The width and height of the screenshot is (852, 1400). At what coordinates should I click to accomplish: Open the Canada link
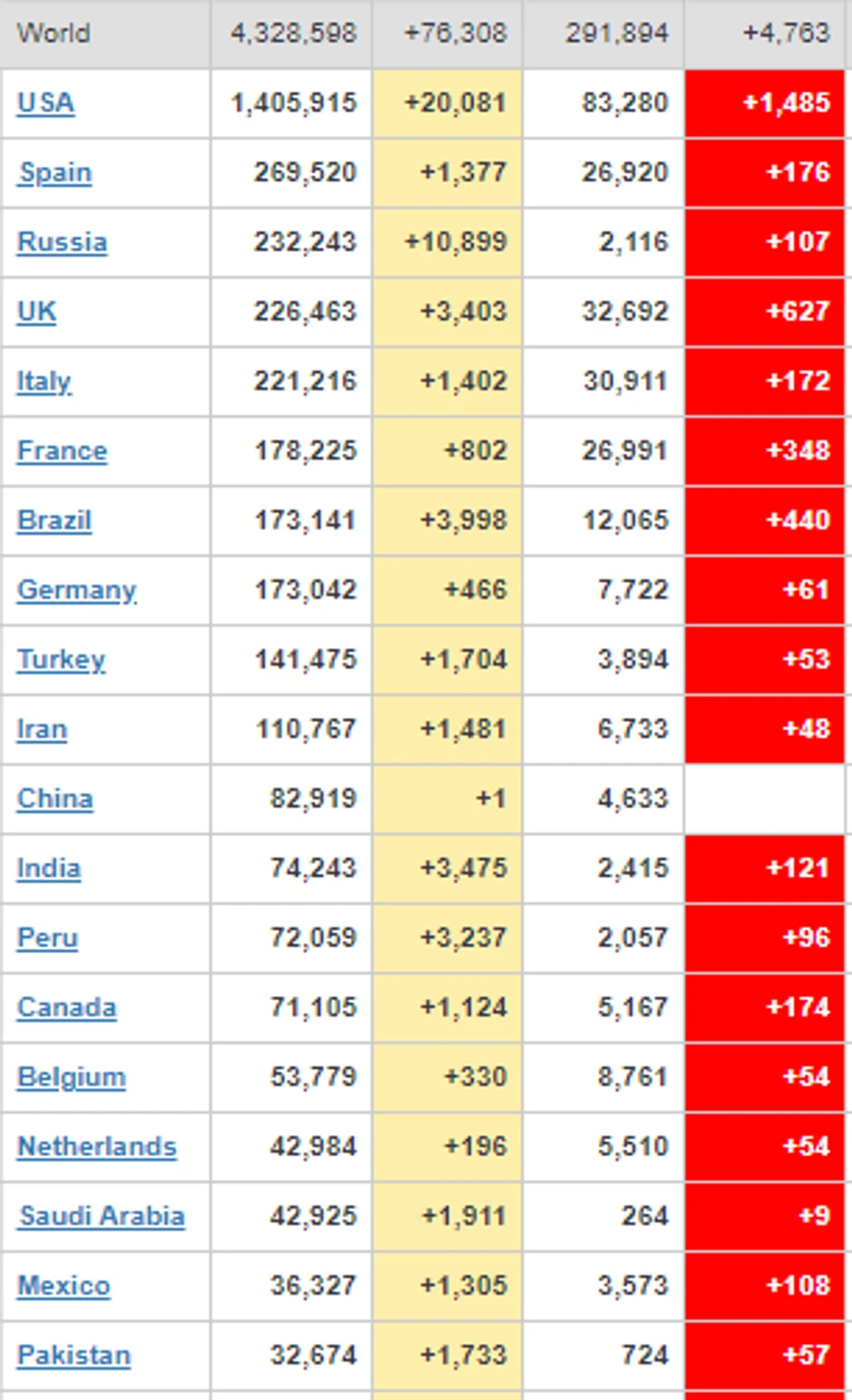point(67,1008)
